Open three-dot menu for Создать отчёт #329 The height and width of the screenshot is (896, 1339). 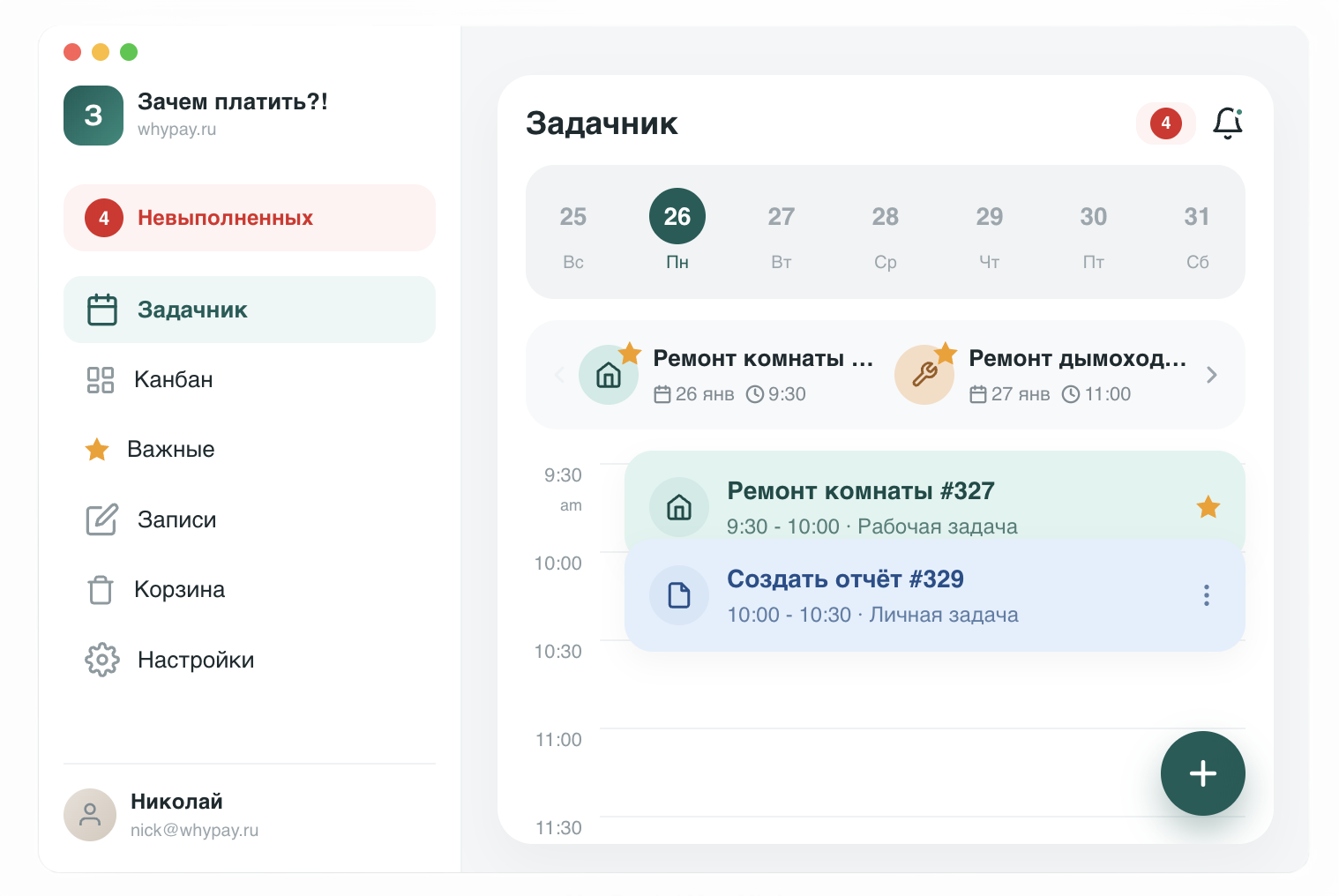click(x=1206, y=595)
